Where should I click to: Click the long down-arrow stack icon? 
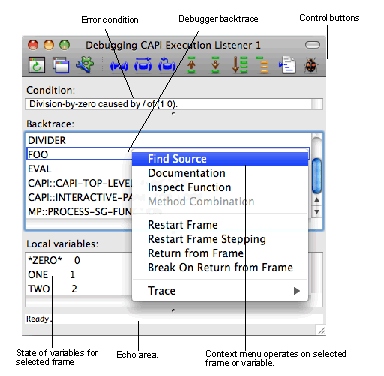coord(239,65)
